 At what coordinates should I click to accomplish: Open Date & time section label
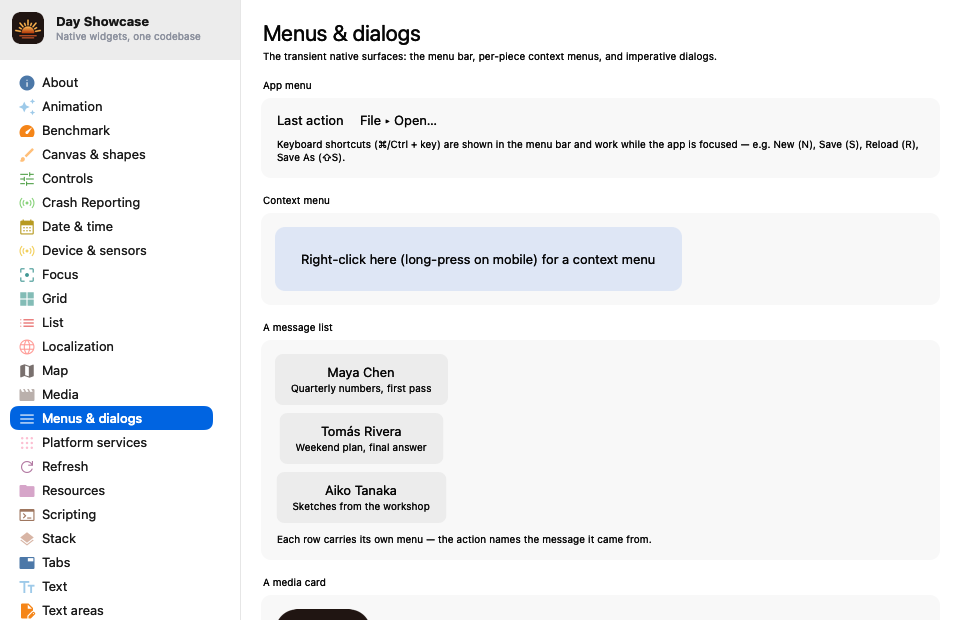click(x=77, y=226)
